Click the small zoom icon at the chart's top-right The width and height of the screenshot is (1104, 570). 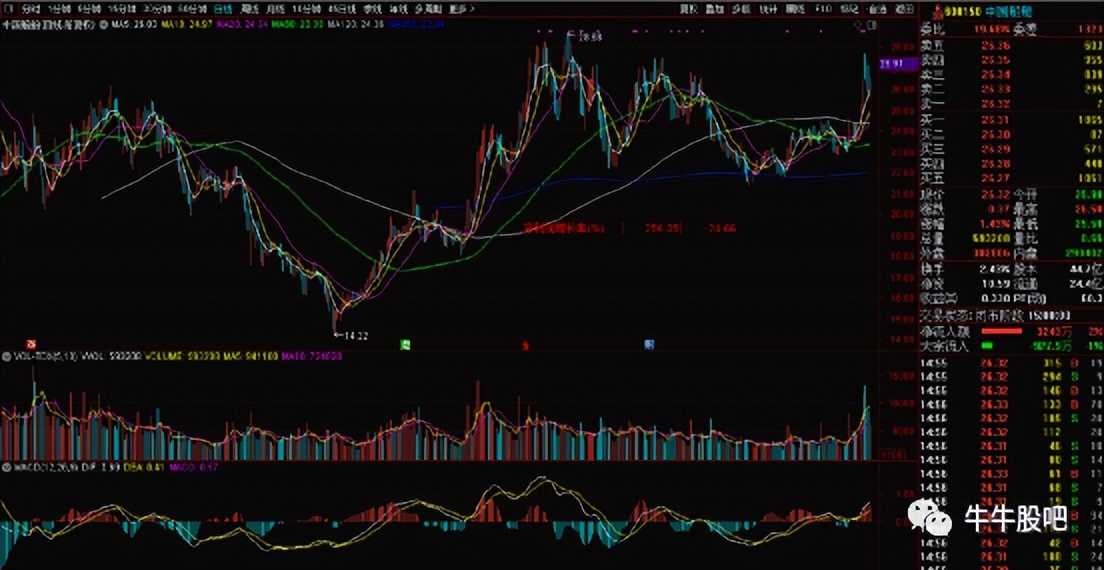pos(859,25)
